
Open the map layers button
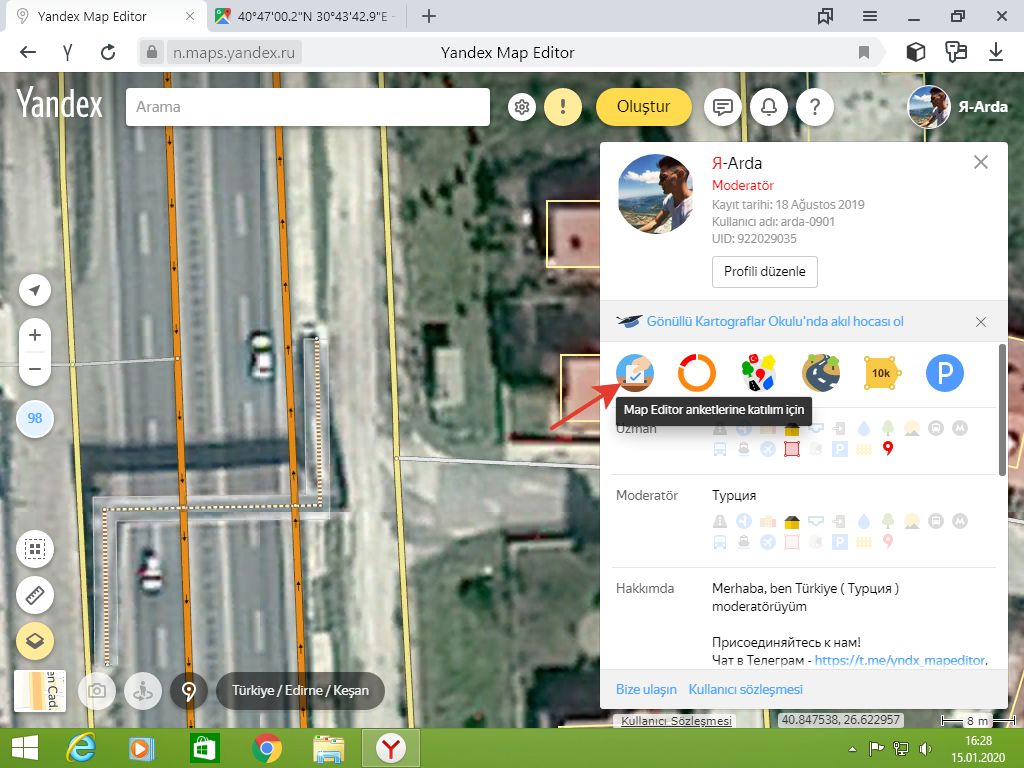35,641
